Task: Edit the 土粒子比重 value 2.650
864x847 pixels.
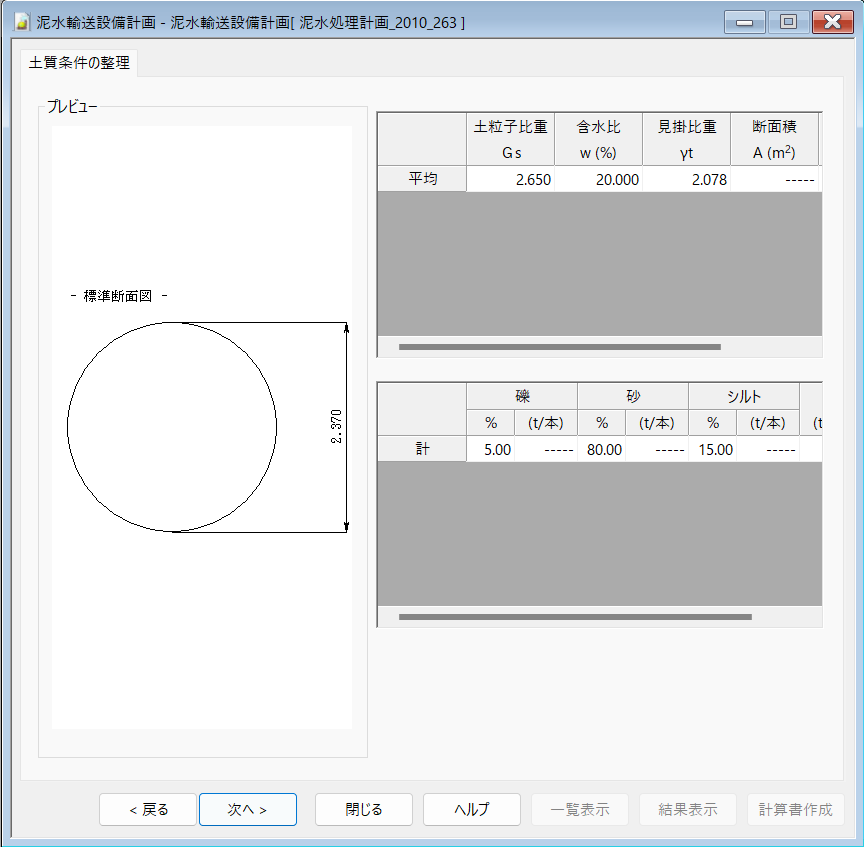Action: pyautogui.click(x=510, y=180)
